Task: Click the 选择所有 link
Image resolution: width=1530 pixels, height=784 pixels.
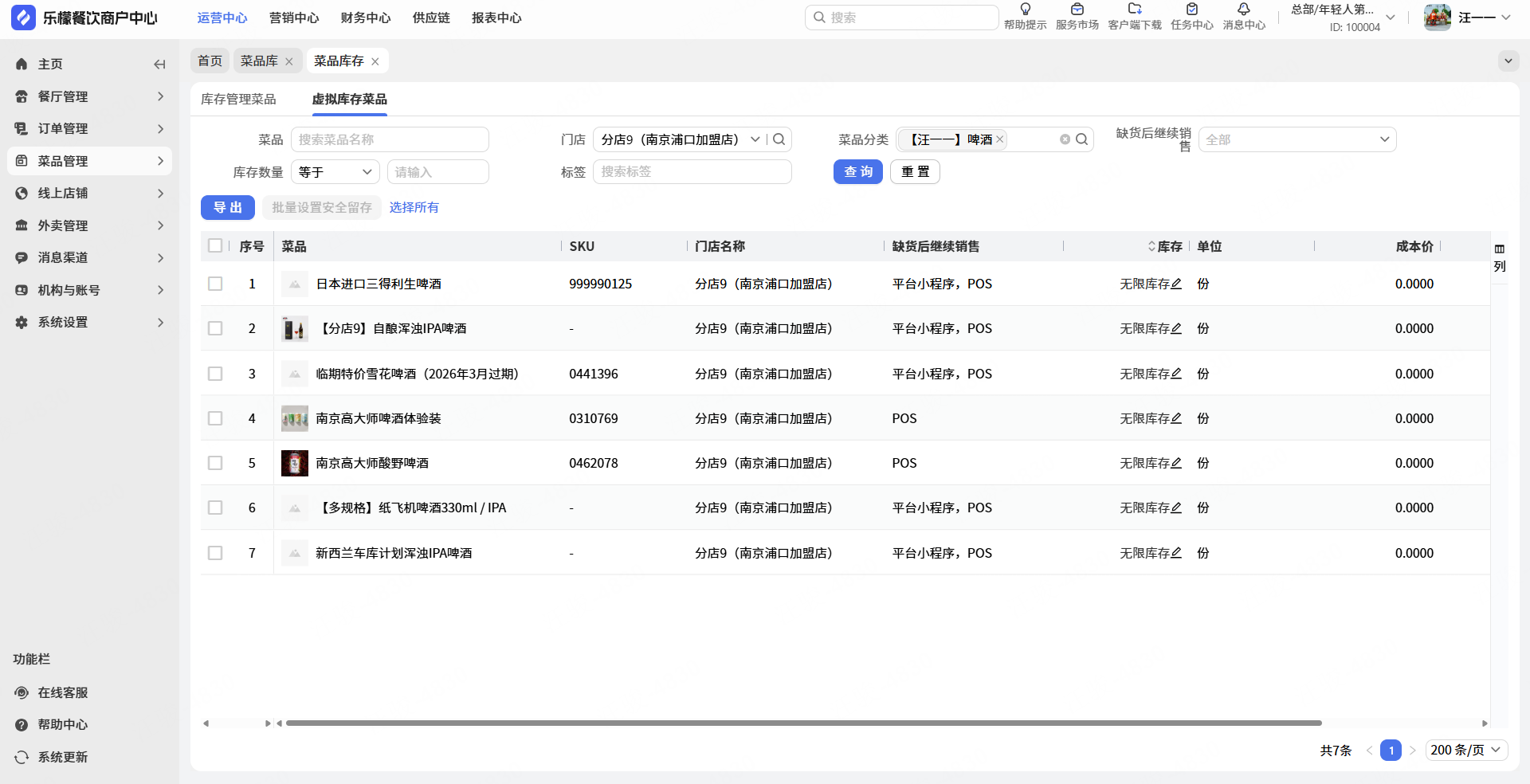Action: click(x=414, y=207)
